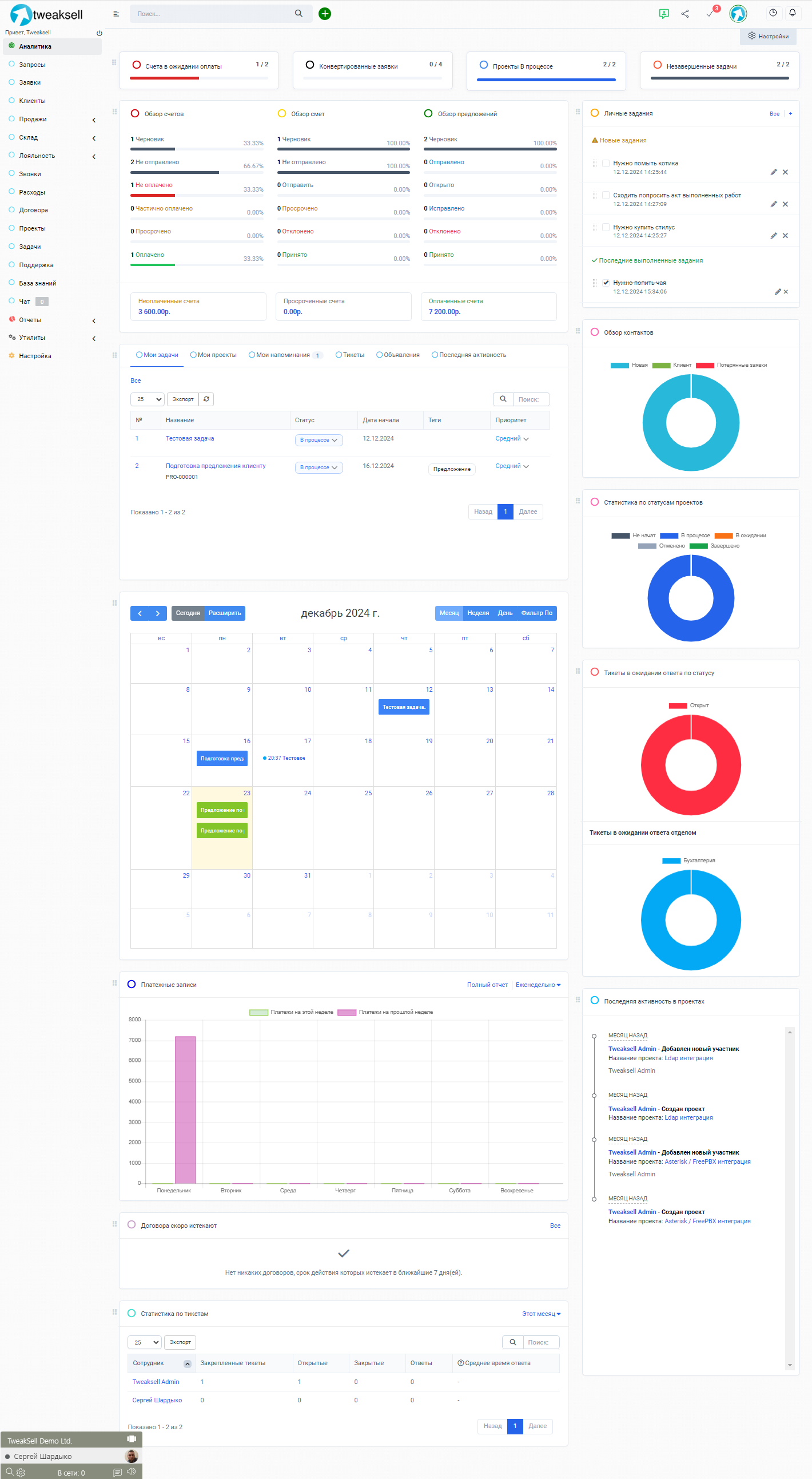The image size is (812, 1479).
Task: Click the clock timer icon in header
Action: [773, 13]
